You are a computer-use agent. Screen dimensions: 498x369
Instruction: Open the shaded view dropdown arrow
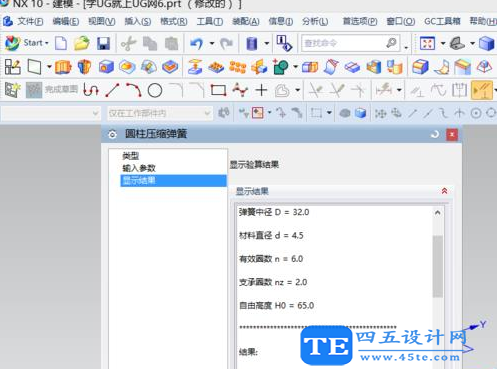pos(473,43)
